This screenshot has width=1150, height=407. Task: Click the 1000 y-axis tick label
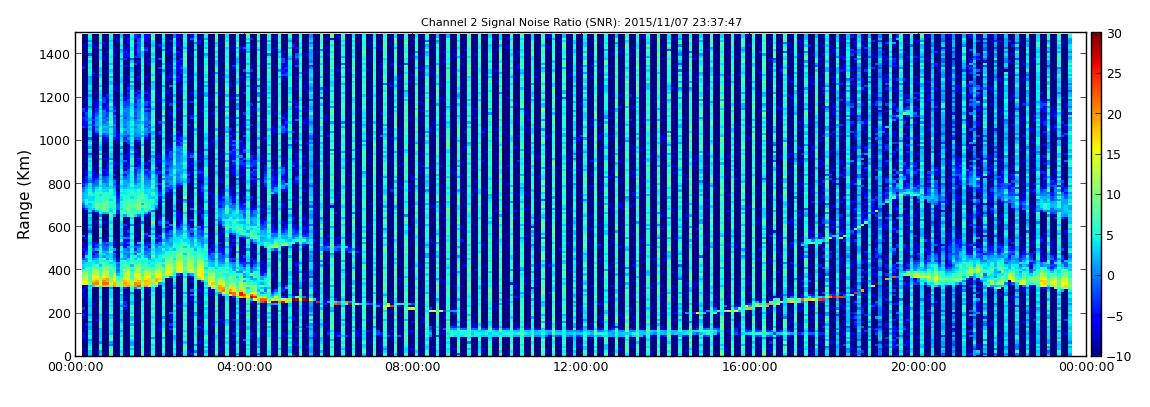pos(54,141)
